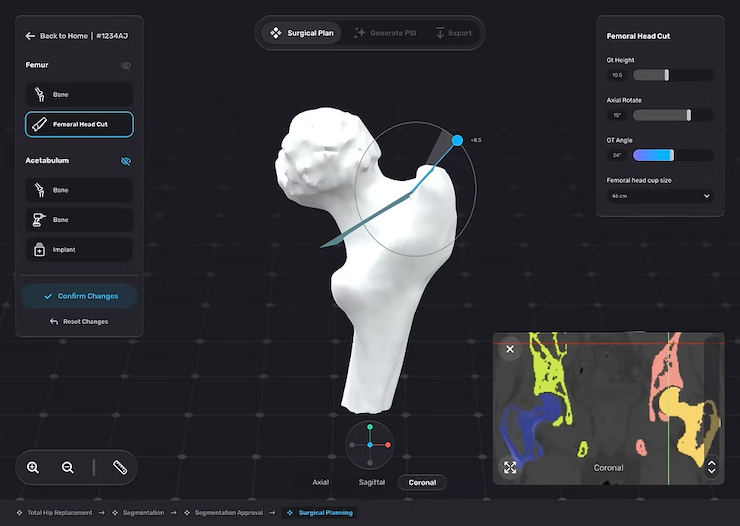This screenshot has height=526, width=740.
Task: Expand the CT preview to fullscreen
Action: point(510,468)
